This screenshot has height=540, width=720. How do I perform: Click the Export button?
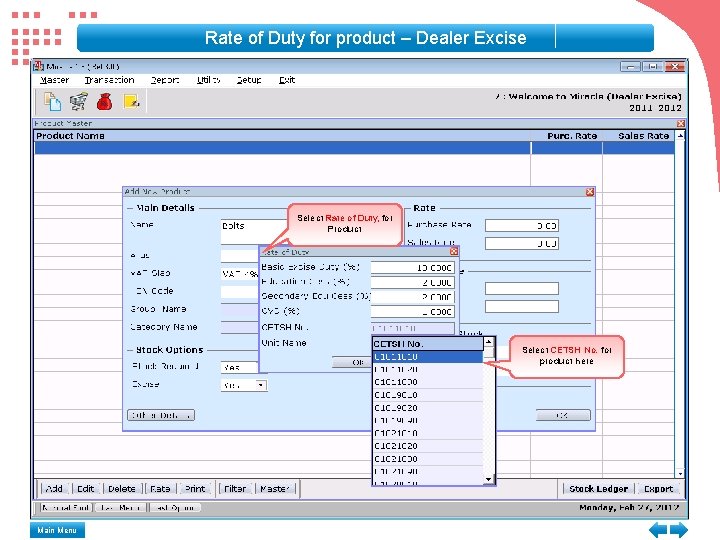(658, 489)
